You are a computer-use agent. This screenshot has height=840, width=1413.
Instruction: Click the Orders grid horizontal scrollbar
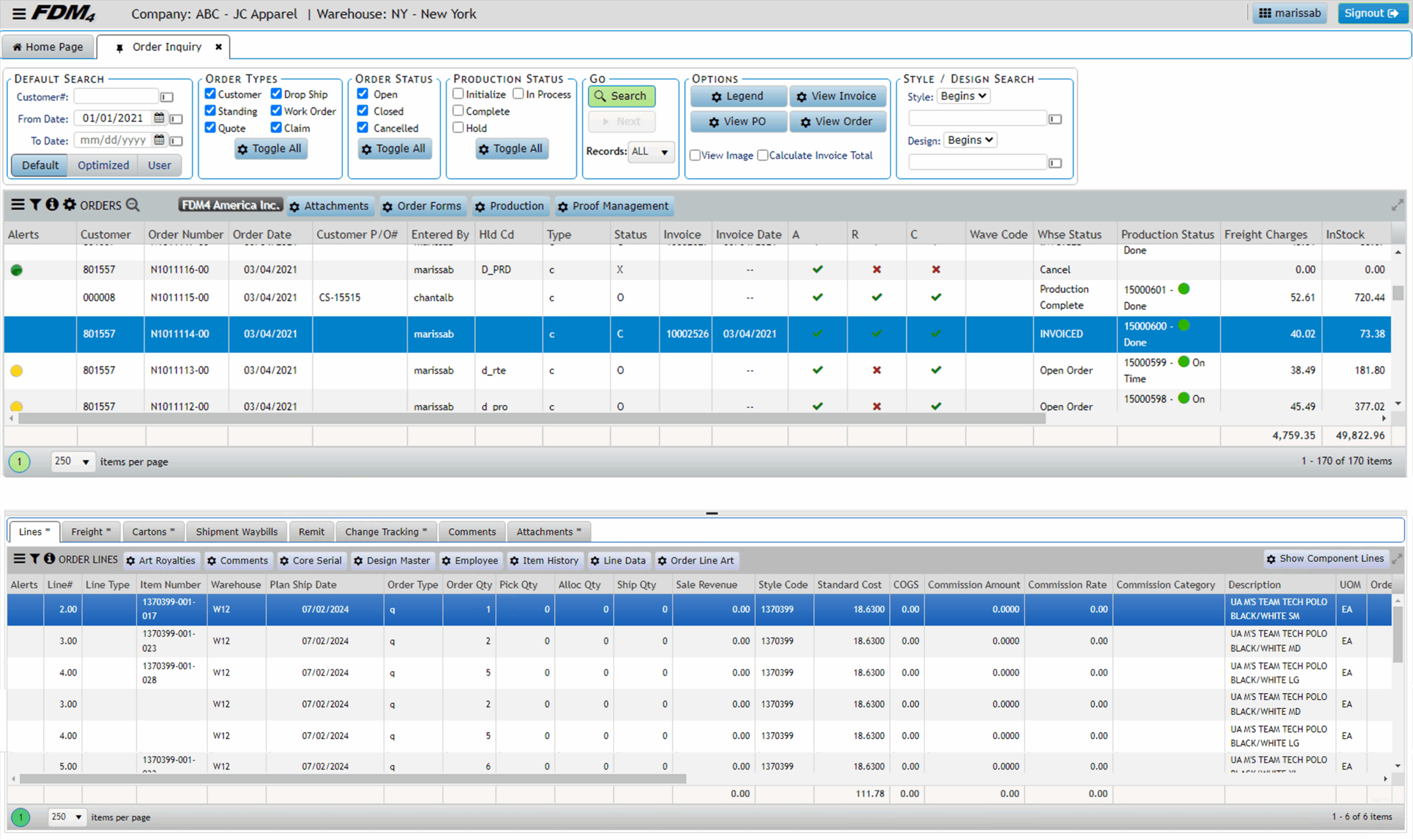531,419
